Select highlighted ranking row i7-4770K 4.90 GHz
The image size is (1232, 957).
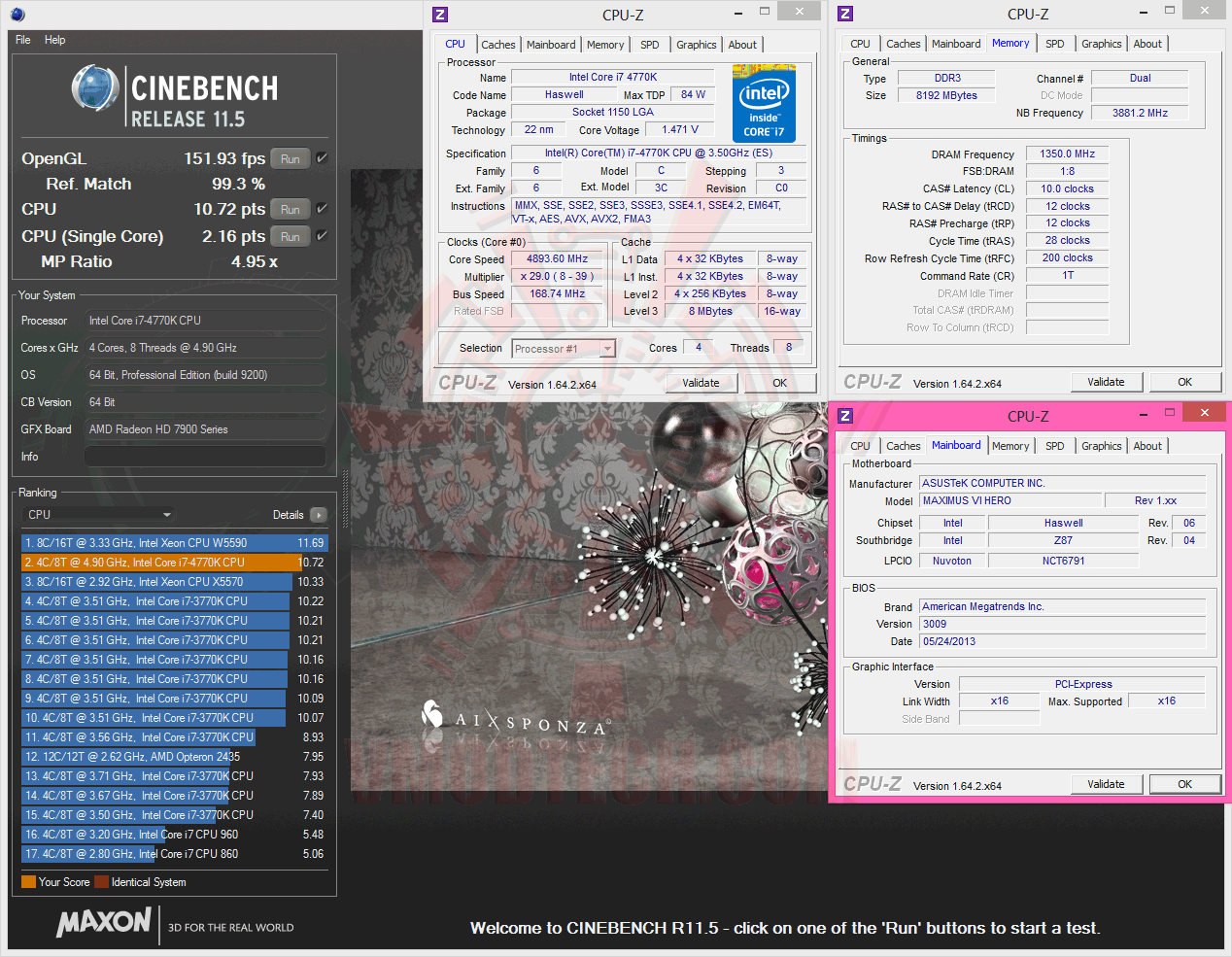(x=175, y=563)
